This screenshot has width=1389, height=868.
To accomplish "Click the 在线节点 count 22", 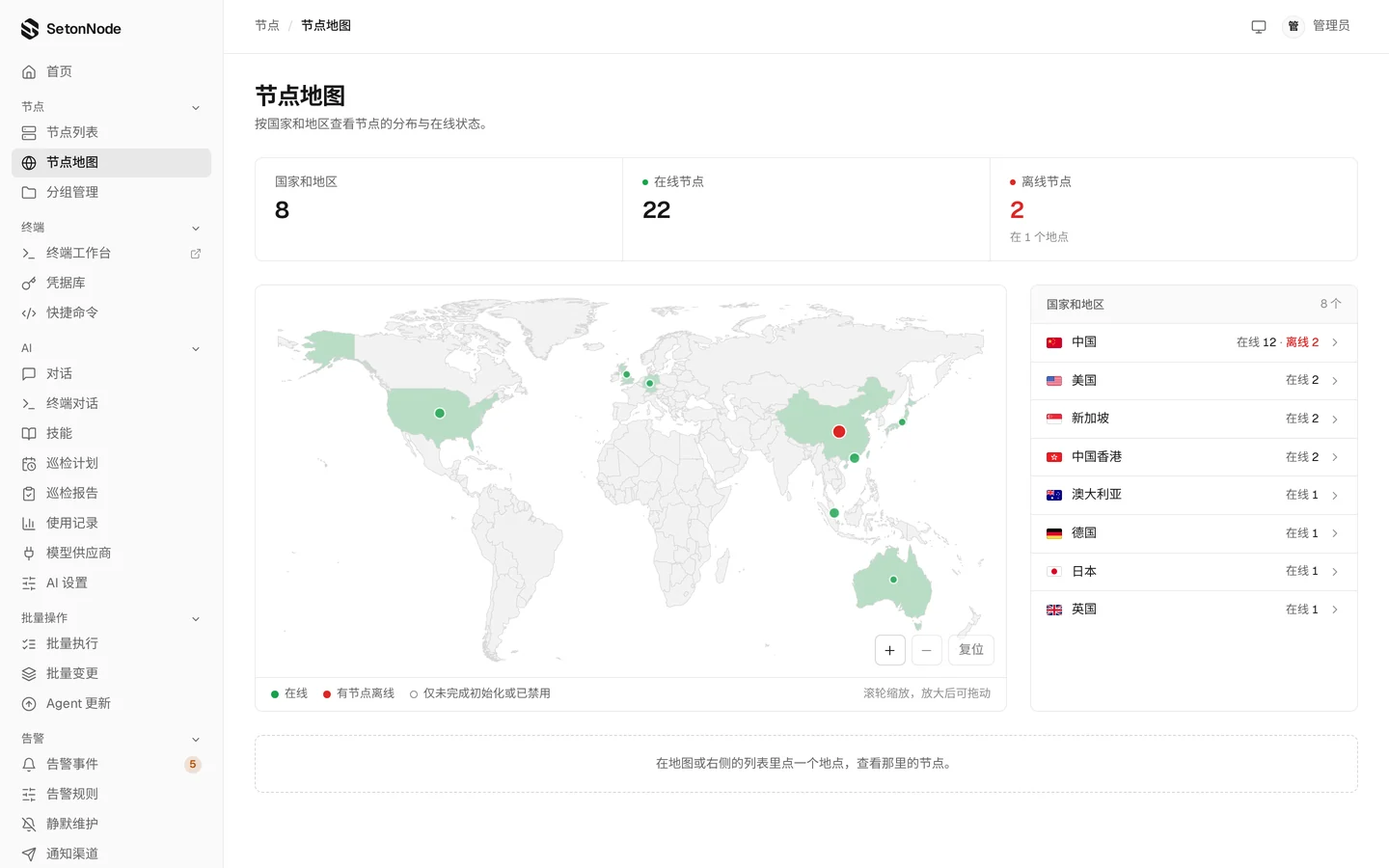I will (x=657, y=210).
